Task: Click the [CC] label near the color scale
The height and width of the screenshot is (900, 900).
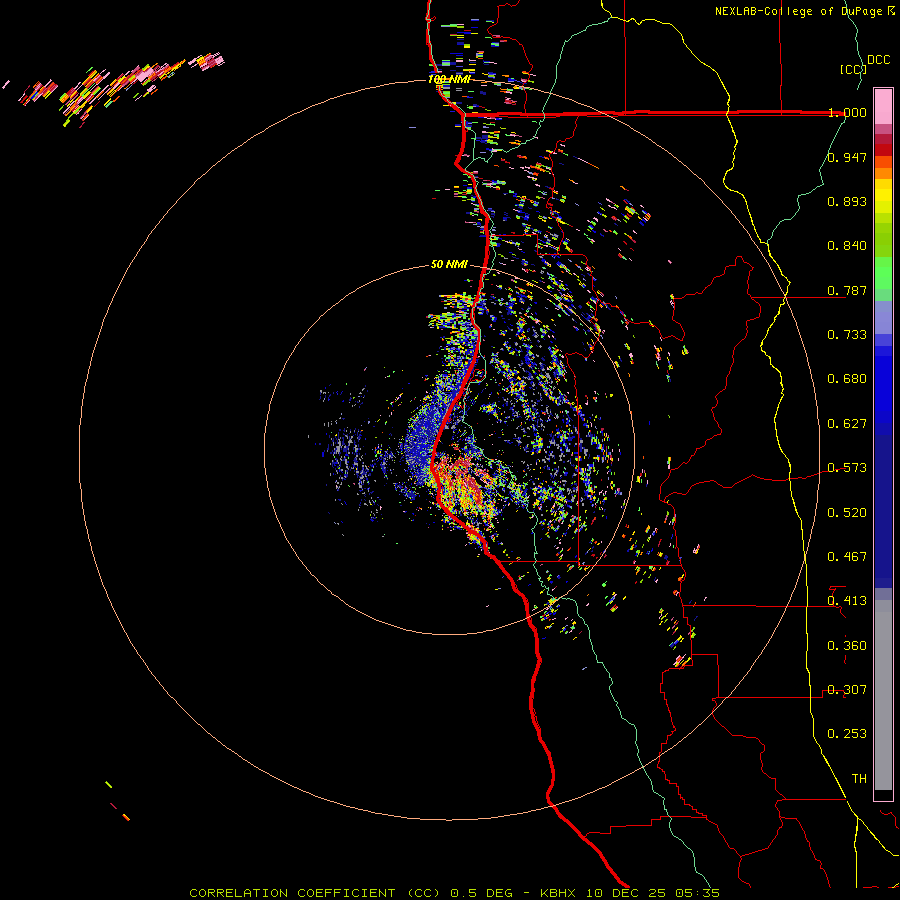Action: (853, 69)
